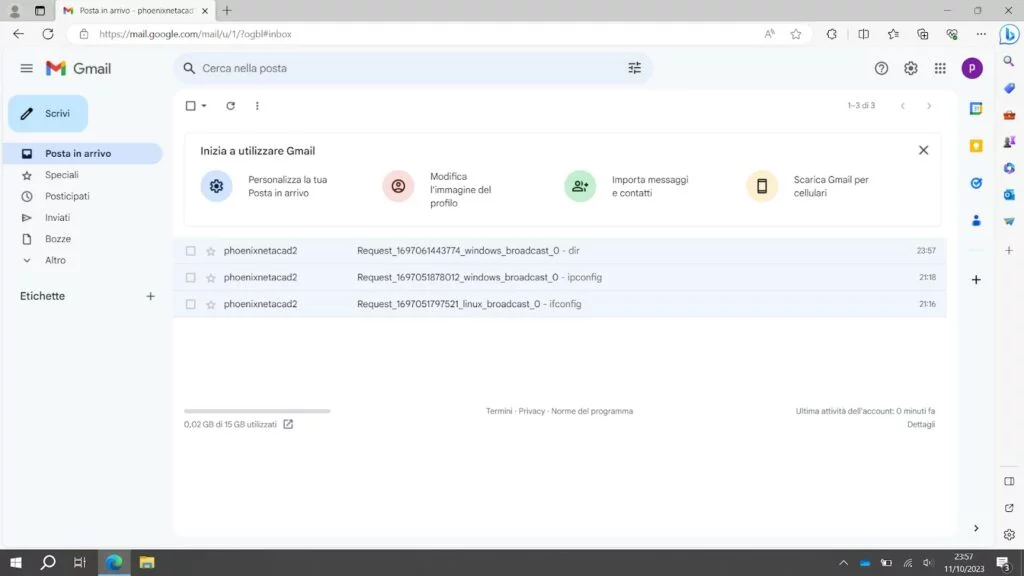This screenshot has height=576, width=1024.
Task: Toggle the main menu hamburger icon
Action: [26, 68]
